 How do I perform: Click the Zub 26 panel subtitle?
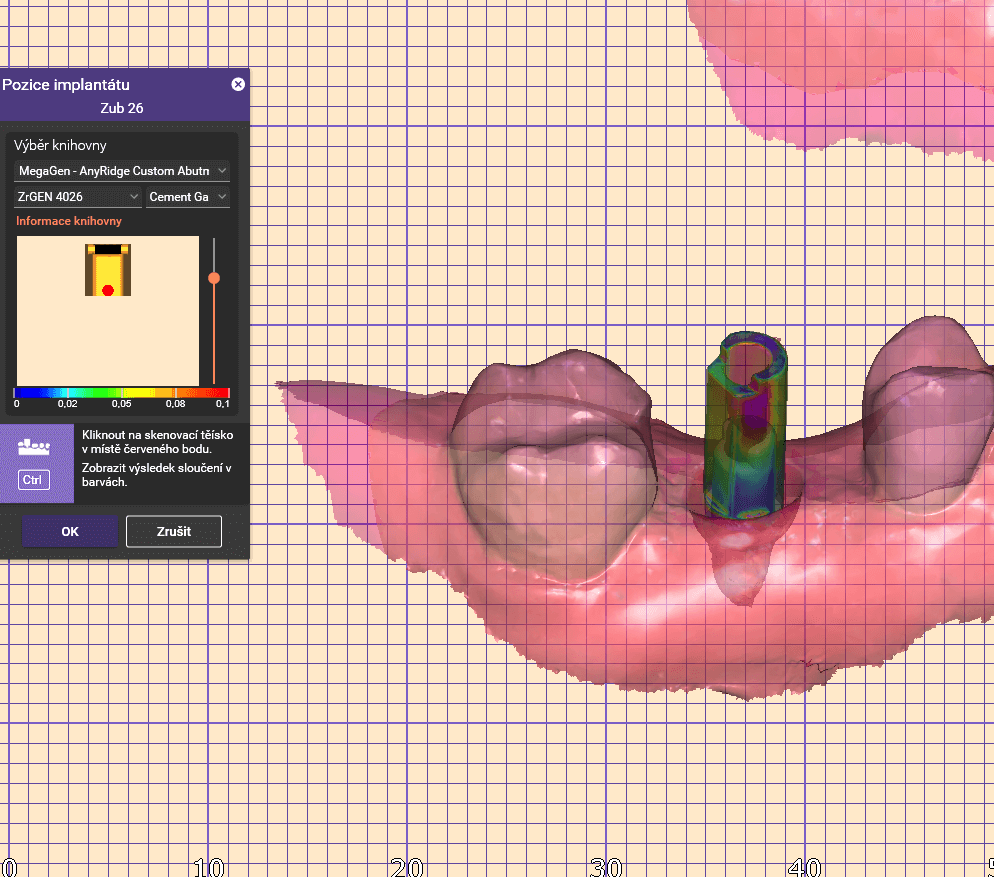(122, 108)
